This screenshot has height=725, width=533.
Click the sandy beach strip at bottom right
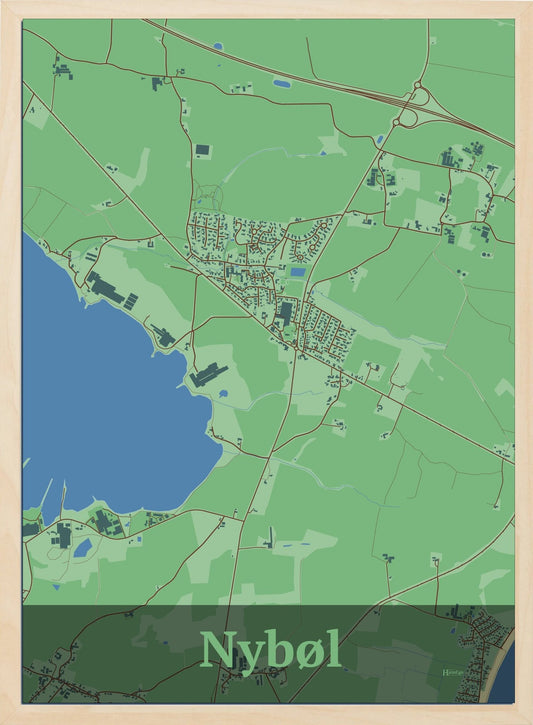(x=496, y=666)
